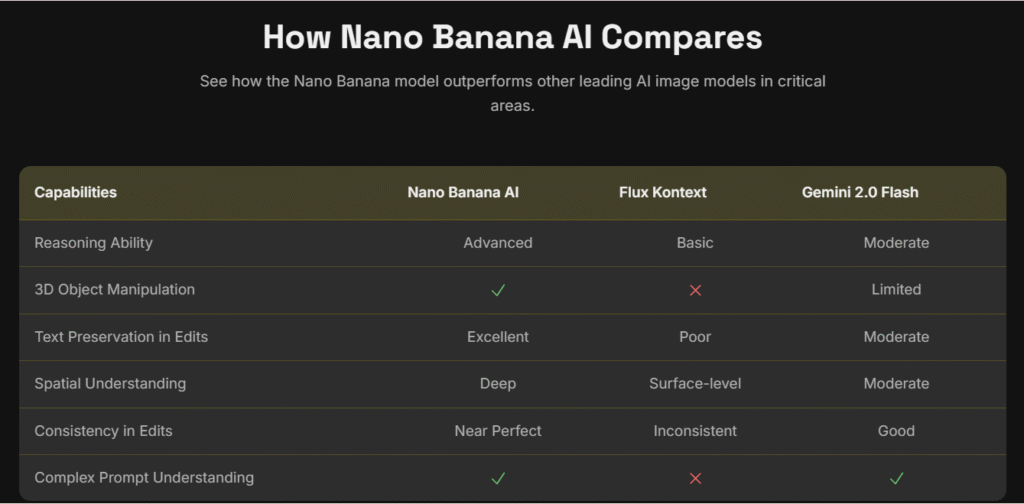Image resolution: width=1024 pixels, height=504 pixels.
Task: Select the Near Perfect cell
Action: [498, 431]
